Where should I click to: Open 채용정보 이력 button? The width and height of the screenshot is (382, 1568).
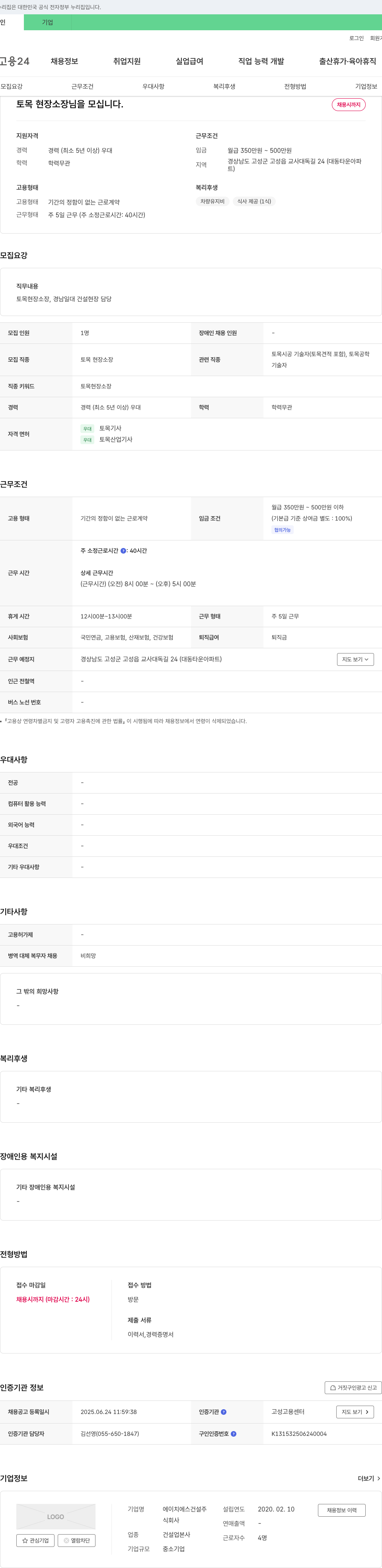pos(342,1510)
